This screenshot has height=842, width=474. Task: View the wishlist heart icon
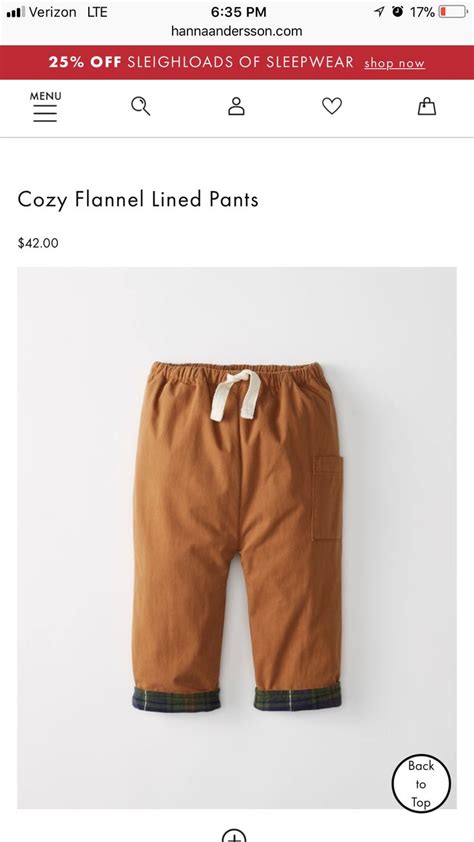point(332,106)
